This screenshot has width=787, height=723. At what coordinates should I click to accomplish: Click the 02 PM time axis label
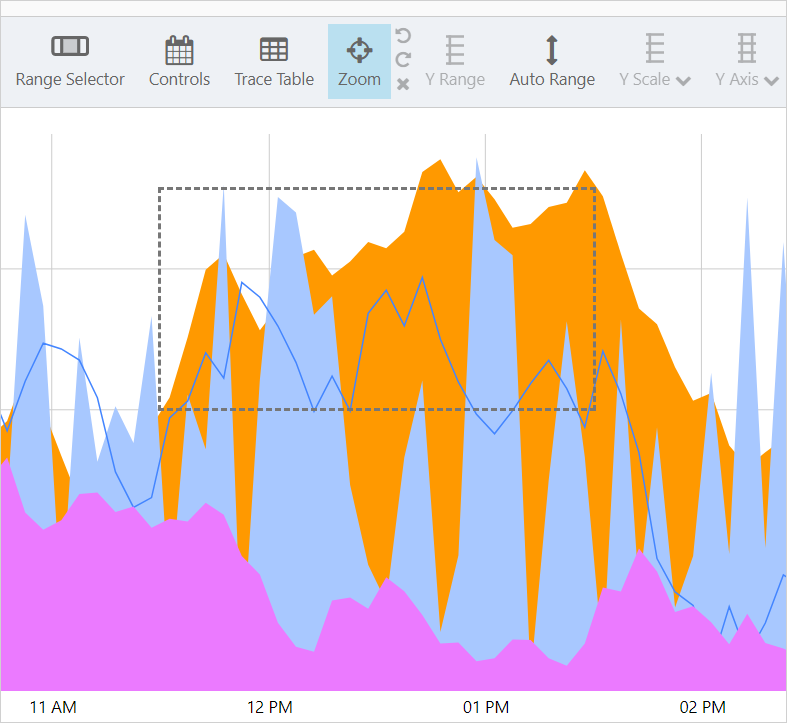tap(702, 707)
